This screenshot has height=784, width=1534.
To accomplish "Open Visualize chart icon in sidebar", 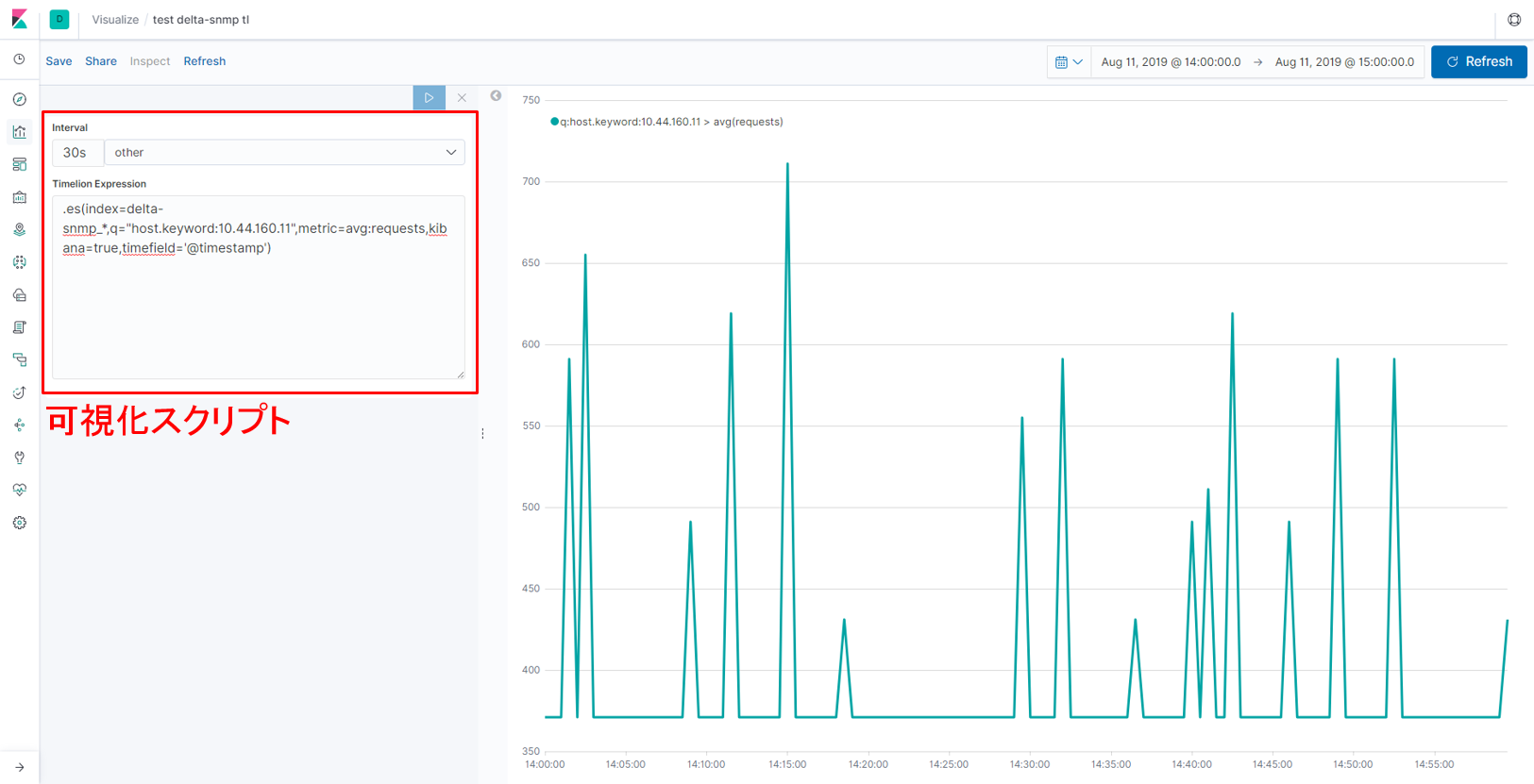I will pos(20,132).
